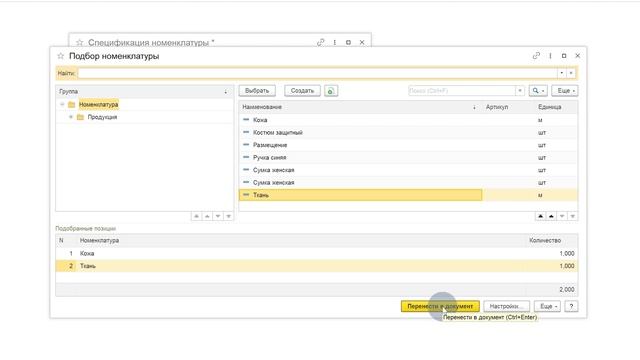
Task: Move up one row in group tree panel
Action: 207,216
